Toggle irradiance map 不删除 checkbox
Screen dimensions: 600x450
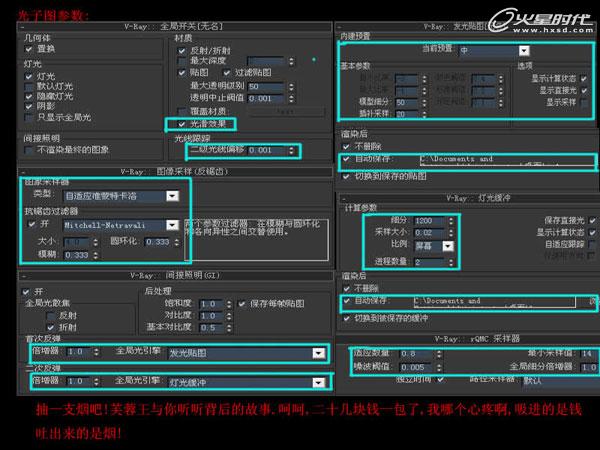(346, 147)
